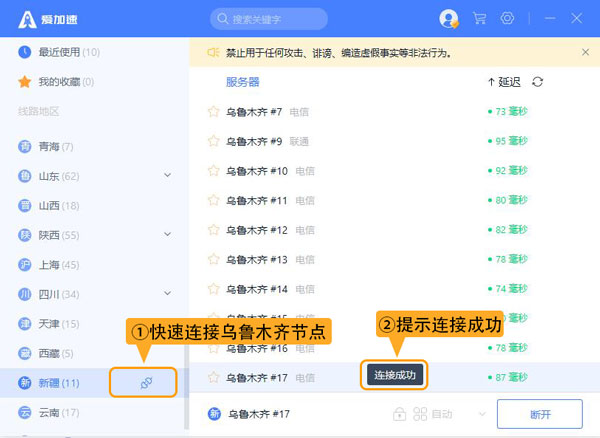Click the quick connect link icon for 新疆

click(x=146, y=383)
